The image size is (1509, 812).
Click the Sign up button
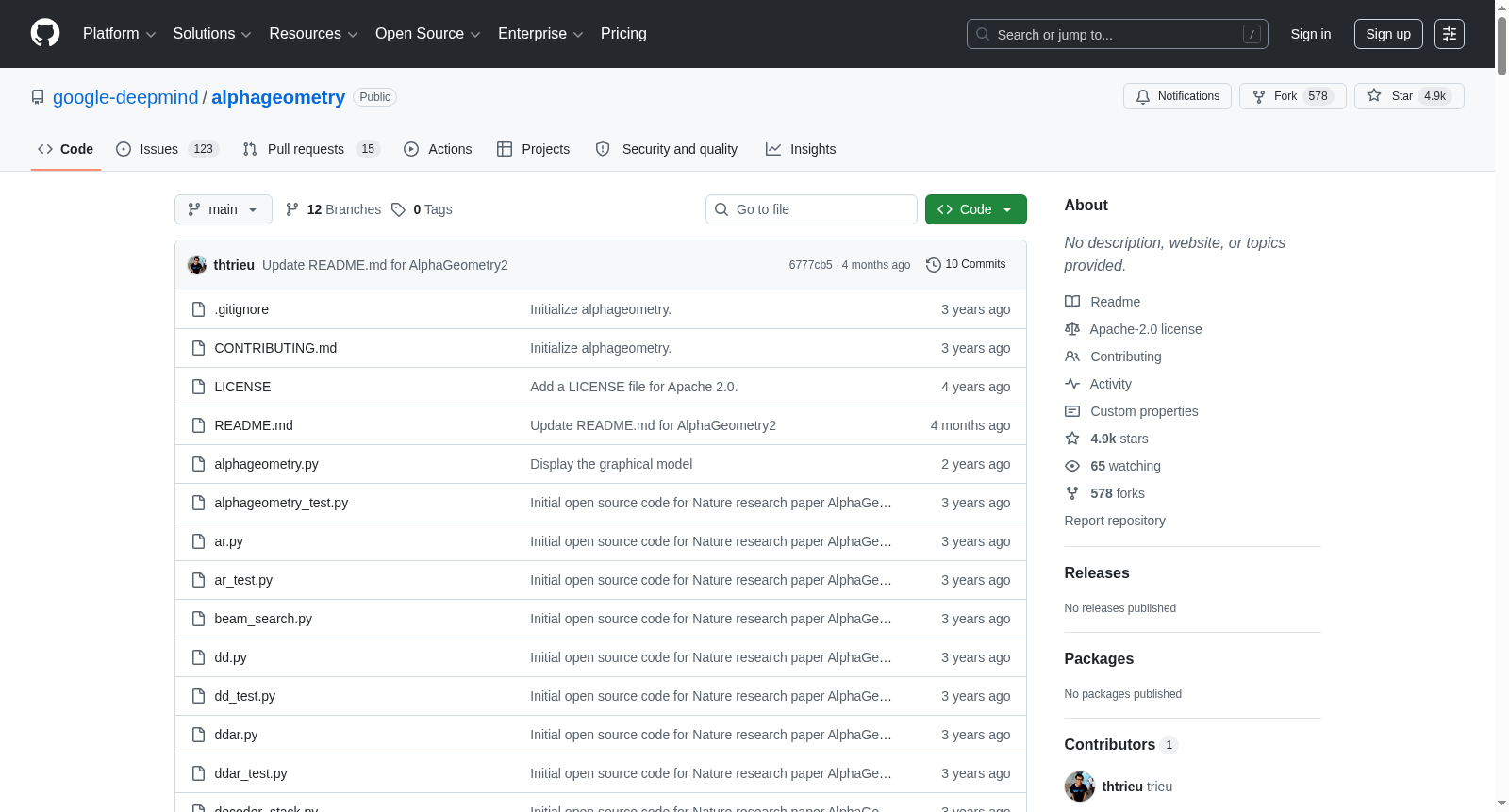coord(1388,34)
